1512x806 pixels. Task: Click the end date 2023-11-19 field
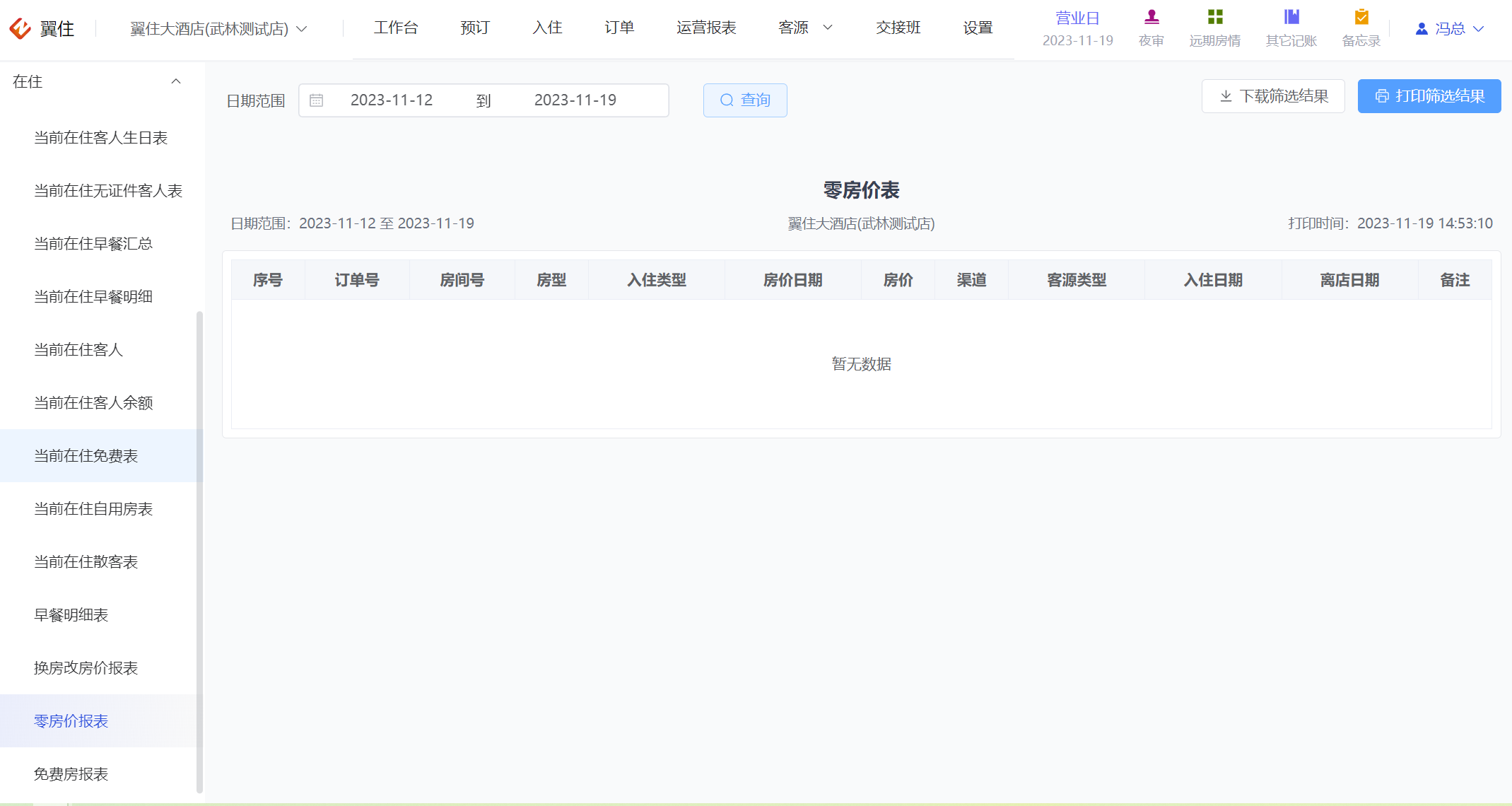(575, 100)
